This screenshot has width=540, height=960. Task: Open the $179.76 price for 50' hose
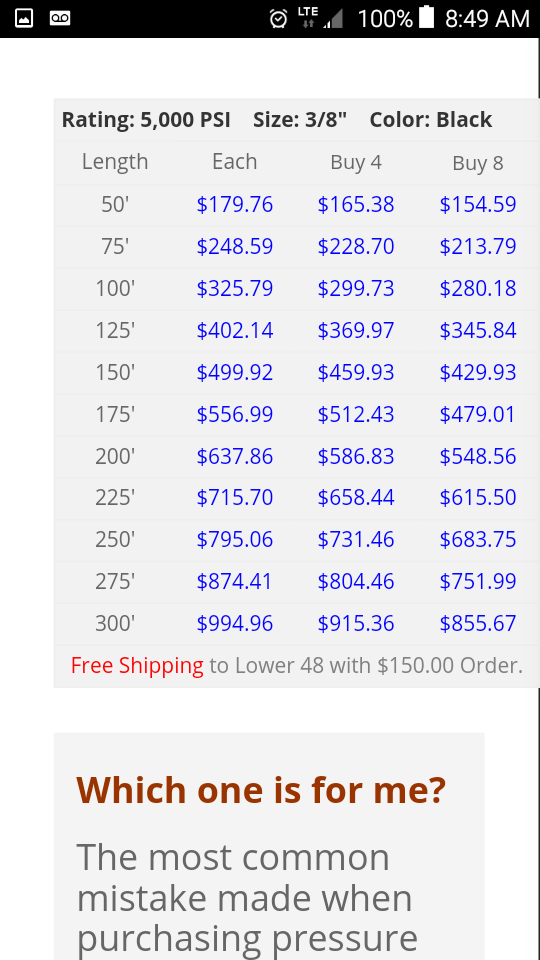click(234, 204)
